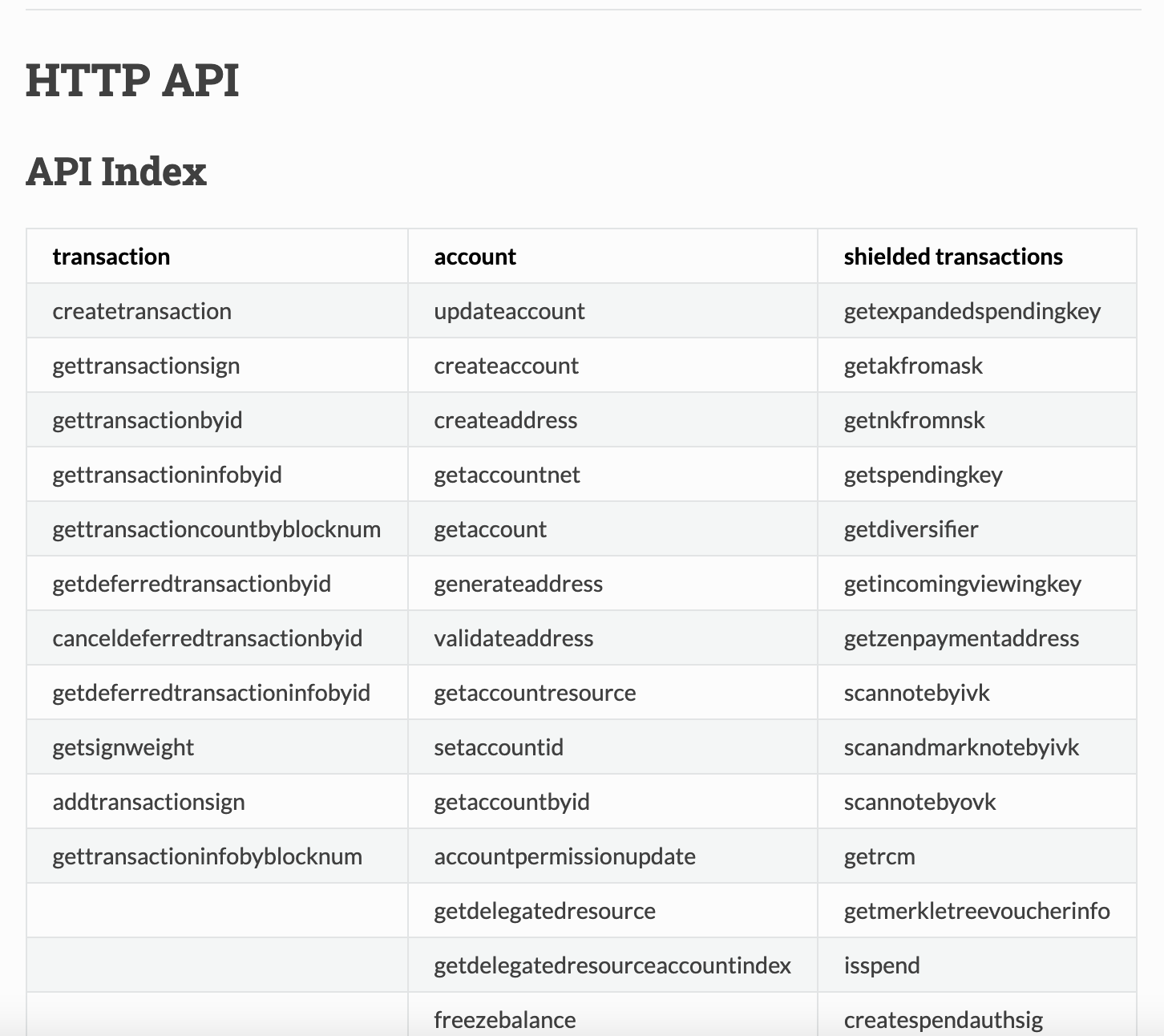Select createtransaction in the table
The height and width of the screenshot is (1036, 1164).
pyautogui.click(x=142, y=311)
